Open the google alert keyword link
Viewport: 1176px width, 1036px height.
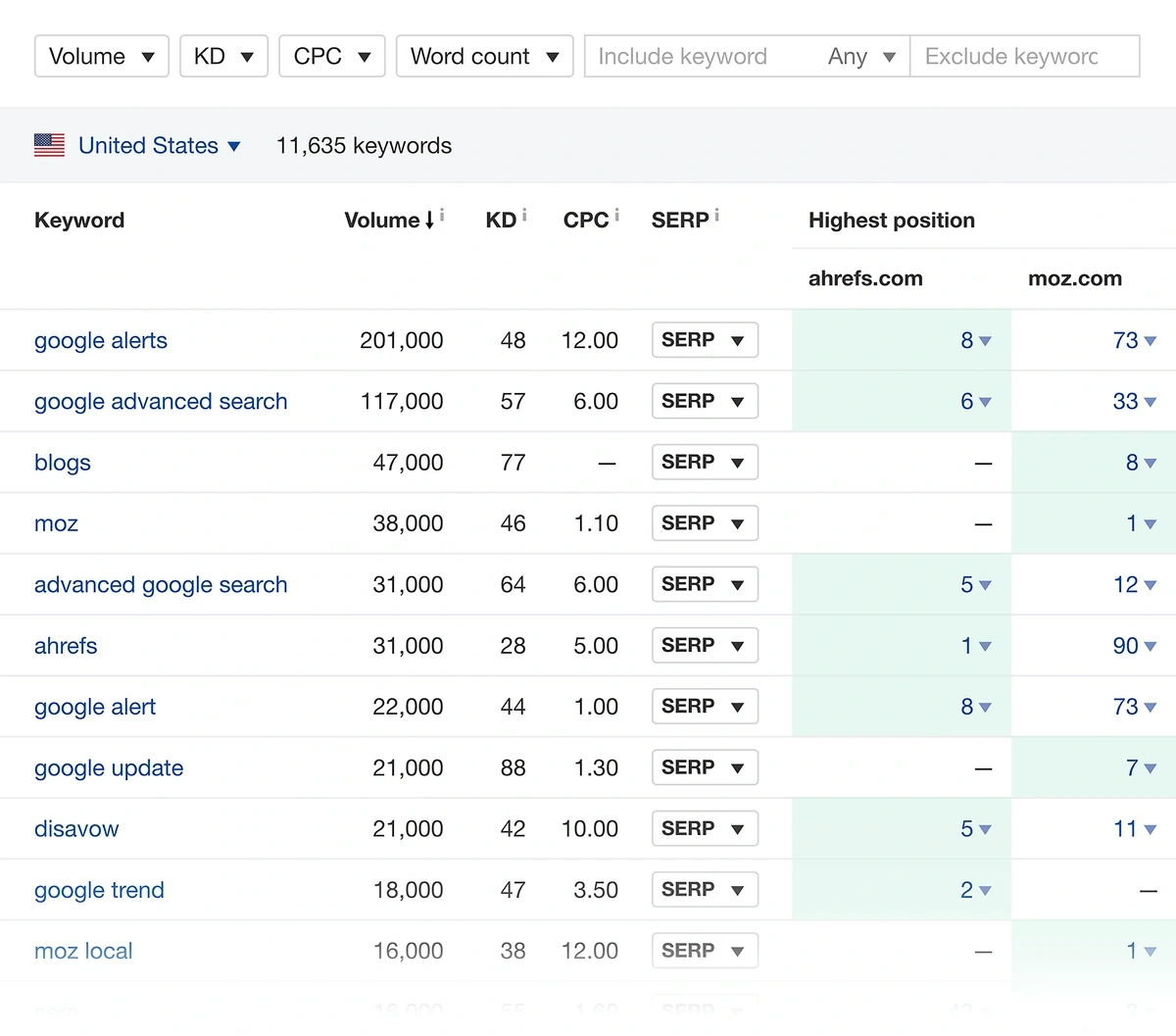[95, 706]
